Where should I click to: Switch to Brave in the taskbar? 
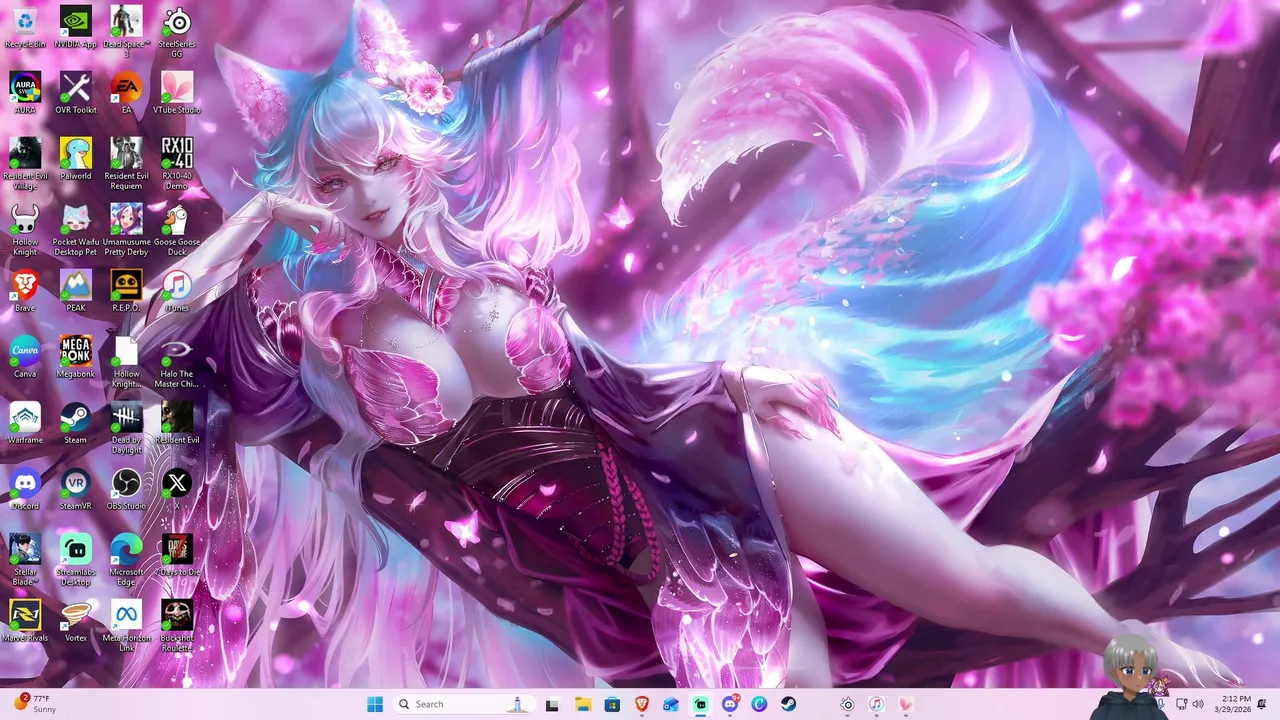(x=641, y=704)
